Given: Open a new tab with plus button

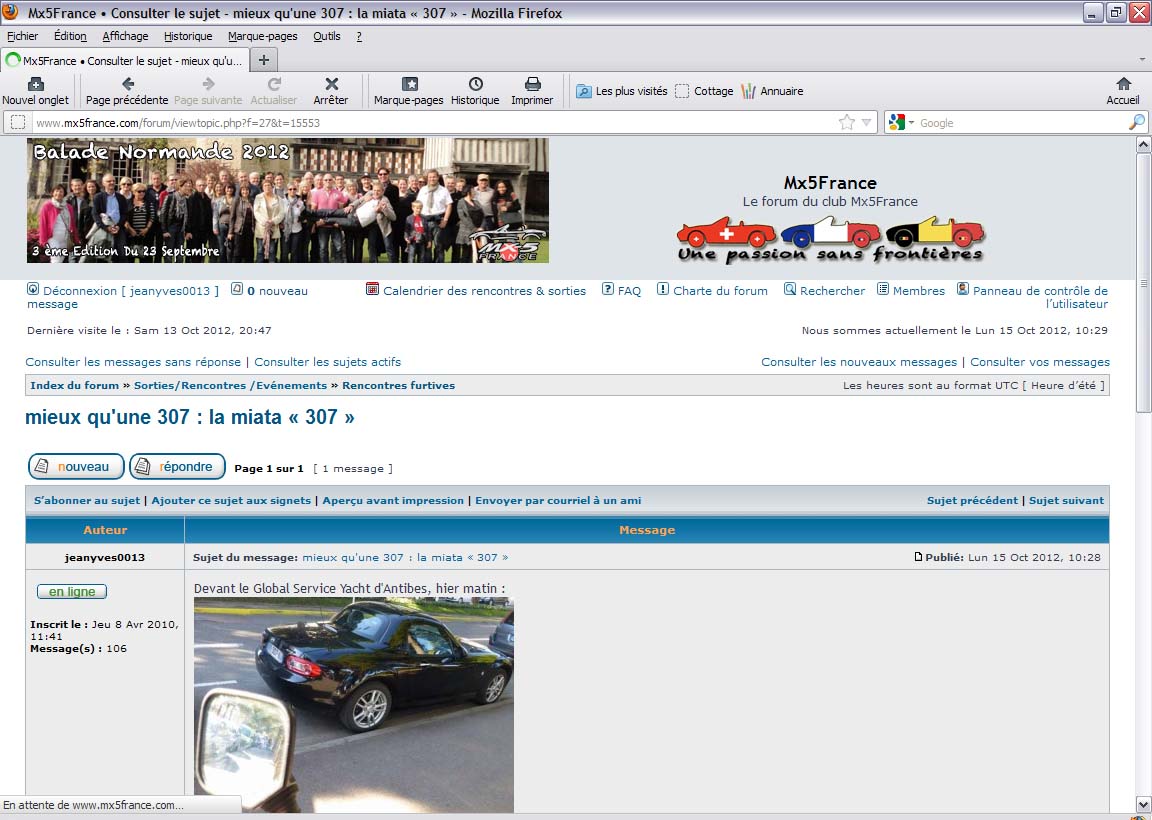Looking at the screenshot, I should click(264, 60).
